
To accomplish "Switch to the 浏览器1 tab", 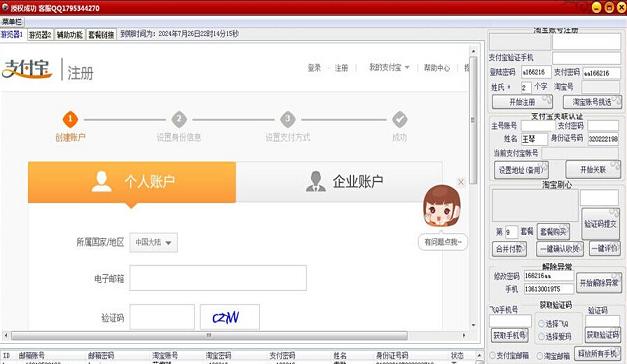I will point(12,35).
